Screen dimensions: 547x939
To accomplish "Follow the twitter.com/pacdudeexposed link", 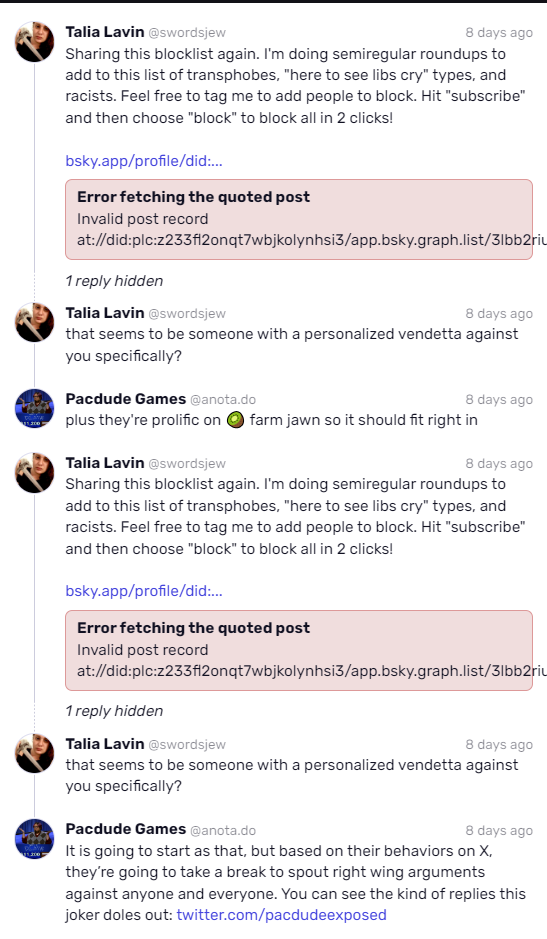I will point(282,915).
